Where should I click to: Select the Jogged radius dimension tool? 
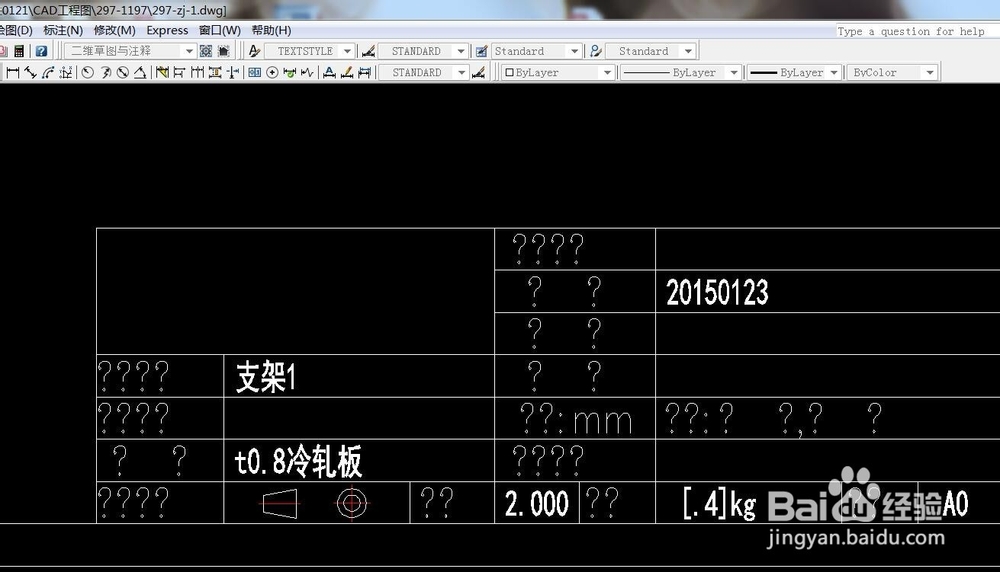tap(106, 73)
